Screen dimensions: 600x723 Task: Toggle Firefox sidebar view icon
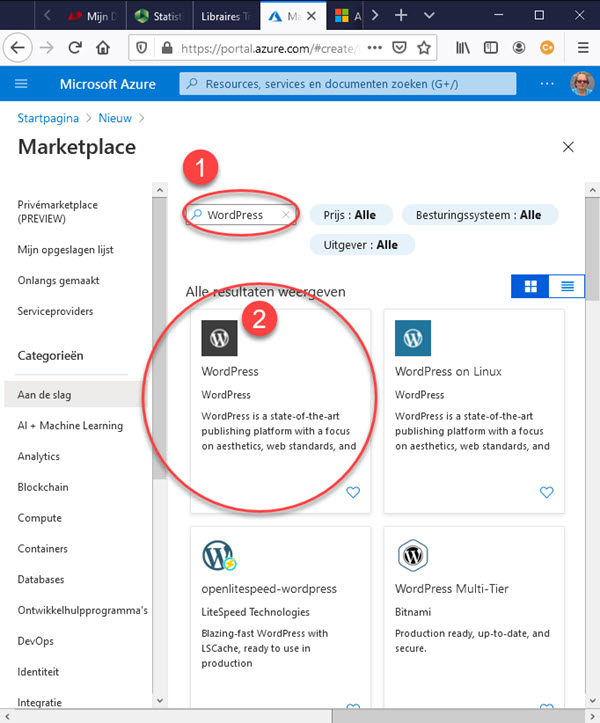click(x=491, y=47)
